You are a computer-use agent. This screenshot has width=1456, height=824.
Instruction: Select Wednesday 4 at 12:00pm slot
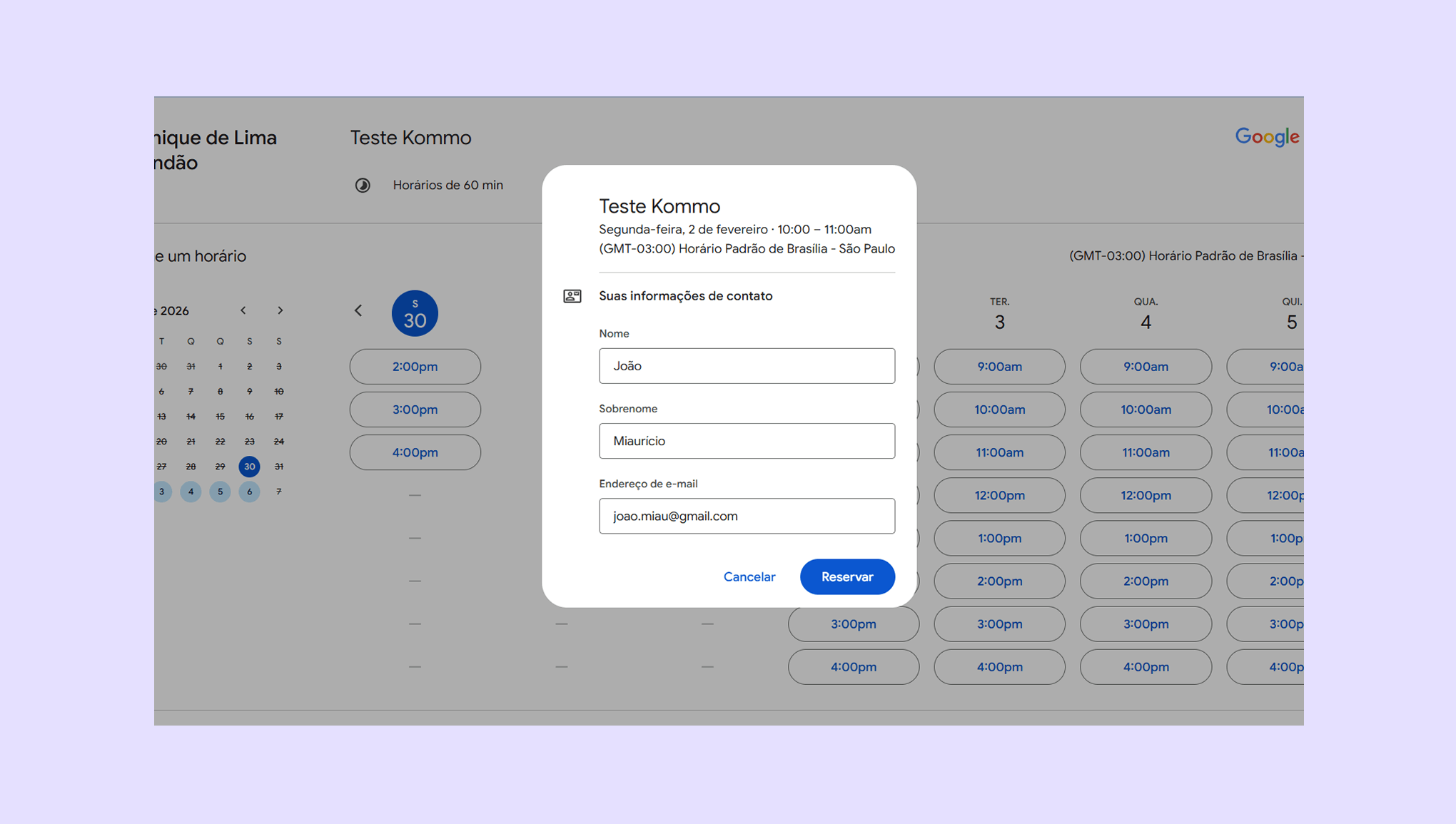pyautogui.click(x=1145, y=495)
